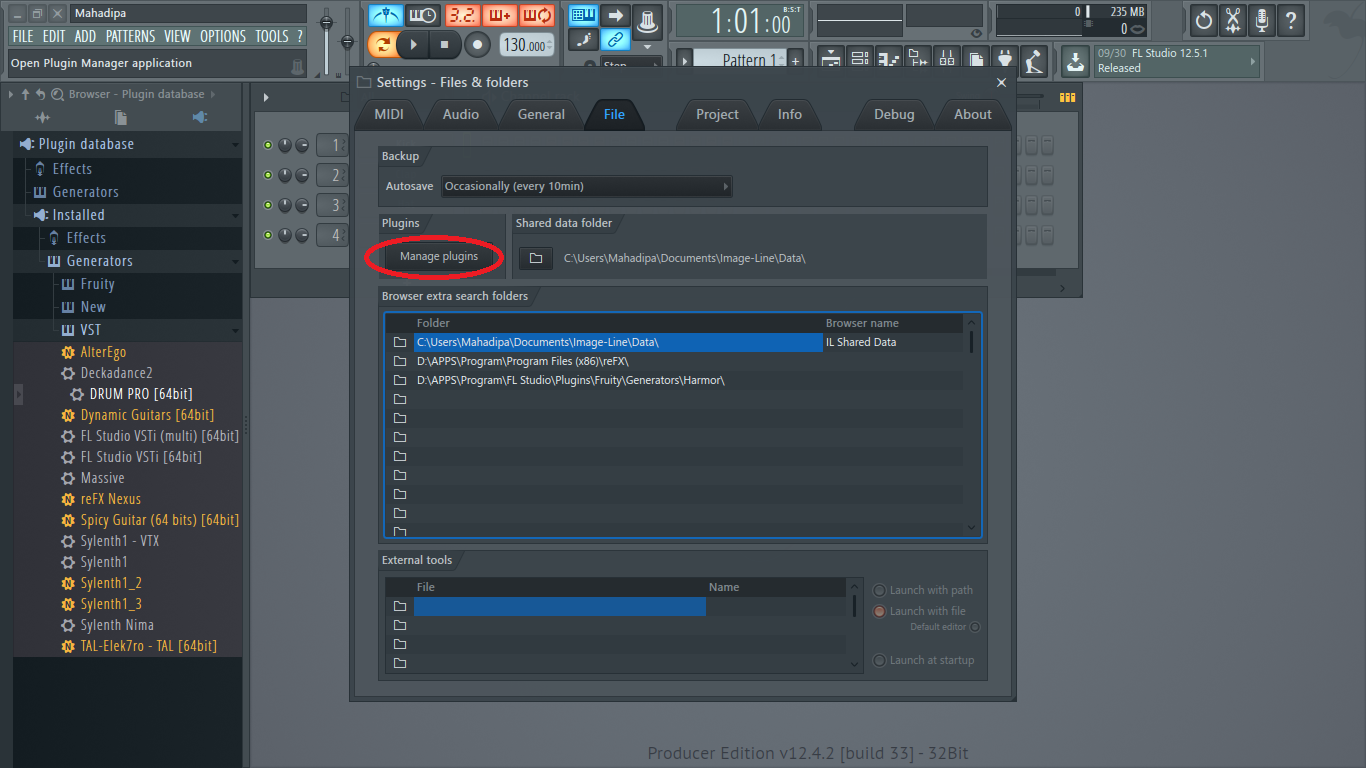Toggle typing keyboard to piano icon
The image size is (1366, 768).
pyautogui.click(x=584, y=15)
